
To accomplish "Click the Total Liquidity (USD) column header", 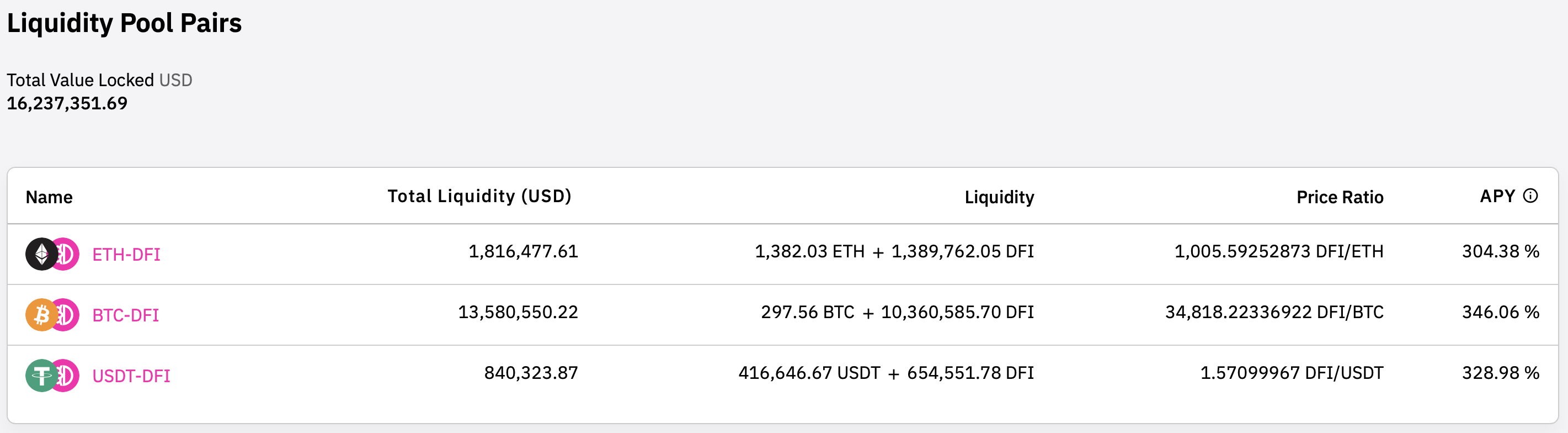I will point(479,196).
